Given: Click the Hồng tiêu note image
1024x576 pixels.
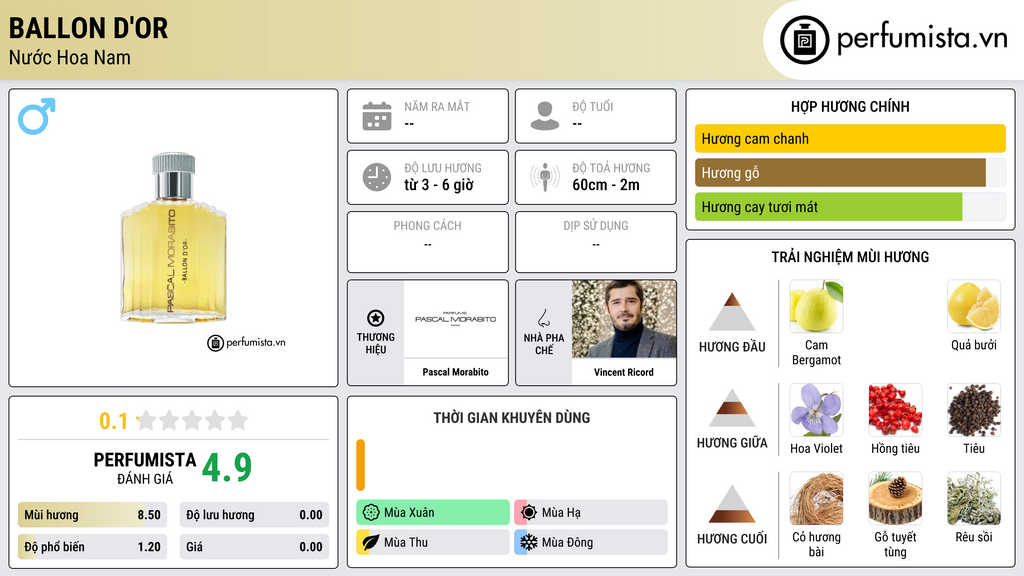Looking at the screenshot, I should point(895,409).
